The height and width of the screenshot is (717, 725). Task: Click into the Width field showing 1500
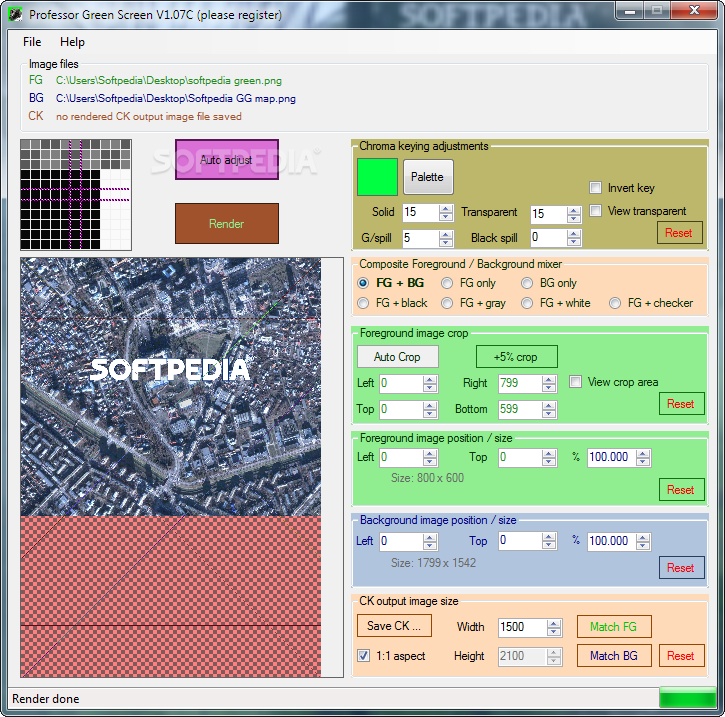pyautogui.click(x=523, y=627)
